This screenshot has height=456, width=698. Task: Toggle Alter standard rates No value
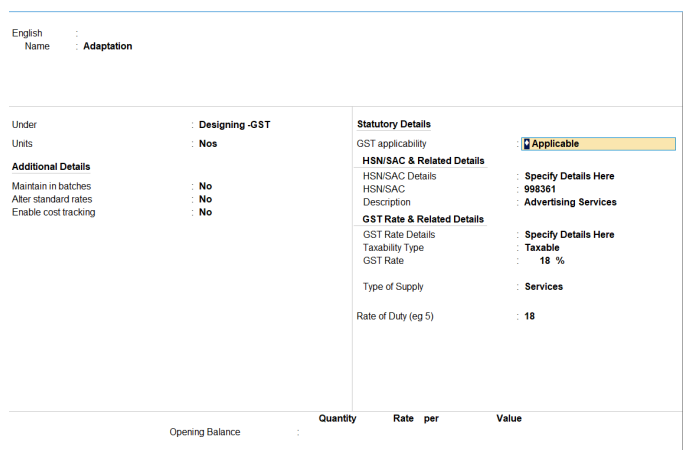[x=205, y=199]
